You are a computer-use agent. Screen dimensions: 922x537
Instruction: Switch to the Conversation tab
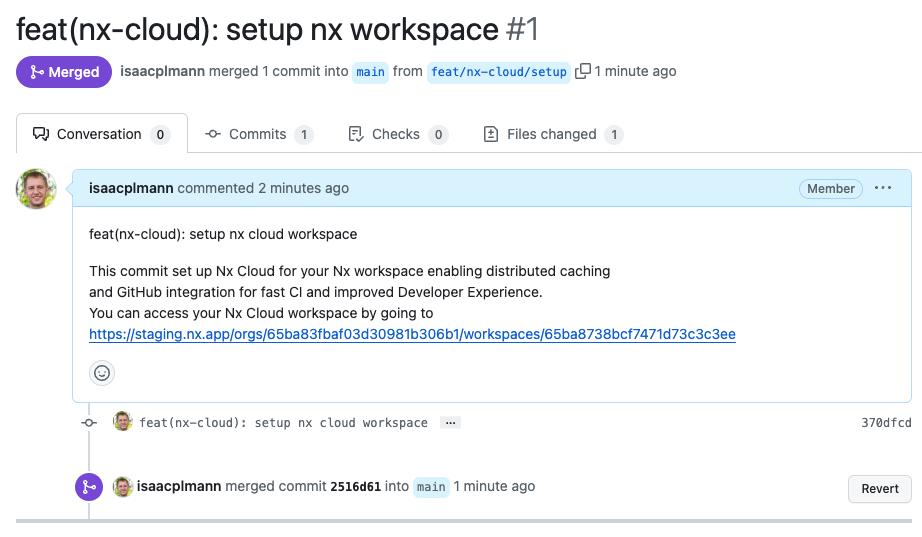click(101, 134)
